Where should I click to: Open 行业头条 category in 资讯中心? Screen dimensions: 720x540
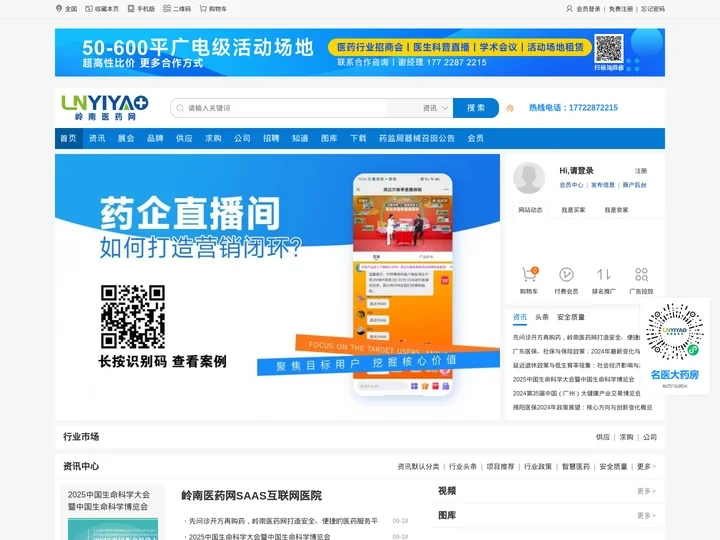click(463, 467)
